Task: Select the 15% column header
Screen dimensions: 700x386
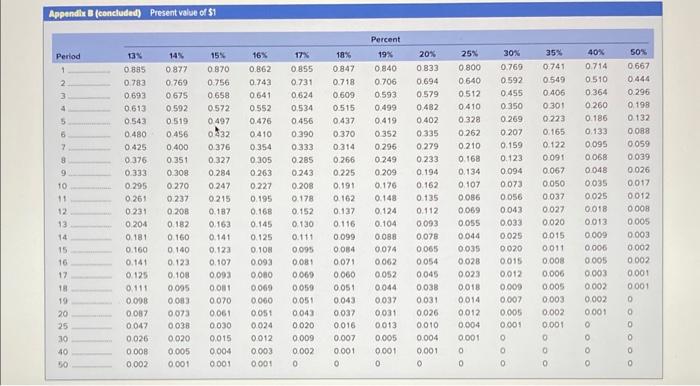Action: (x=218, y=56)
